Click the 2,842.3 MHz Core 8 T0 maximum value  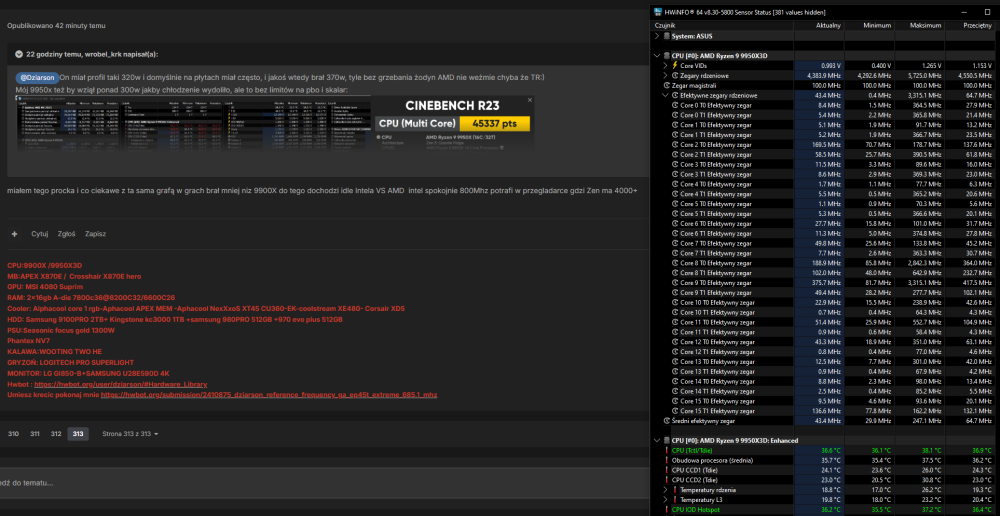click(x=925, y=263)
